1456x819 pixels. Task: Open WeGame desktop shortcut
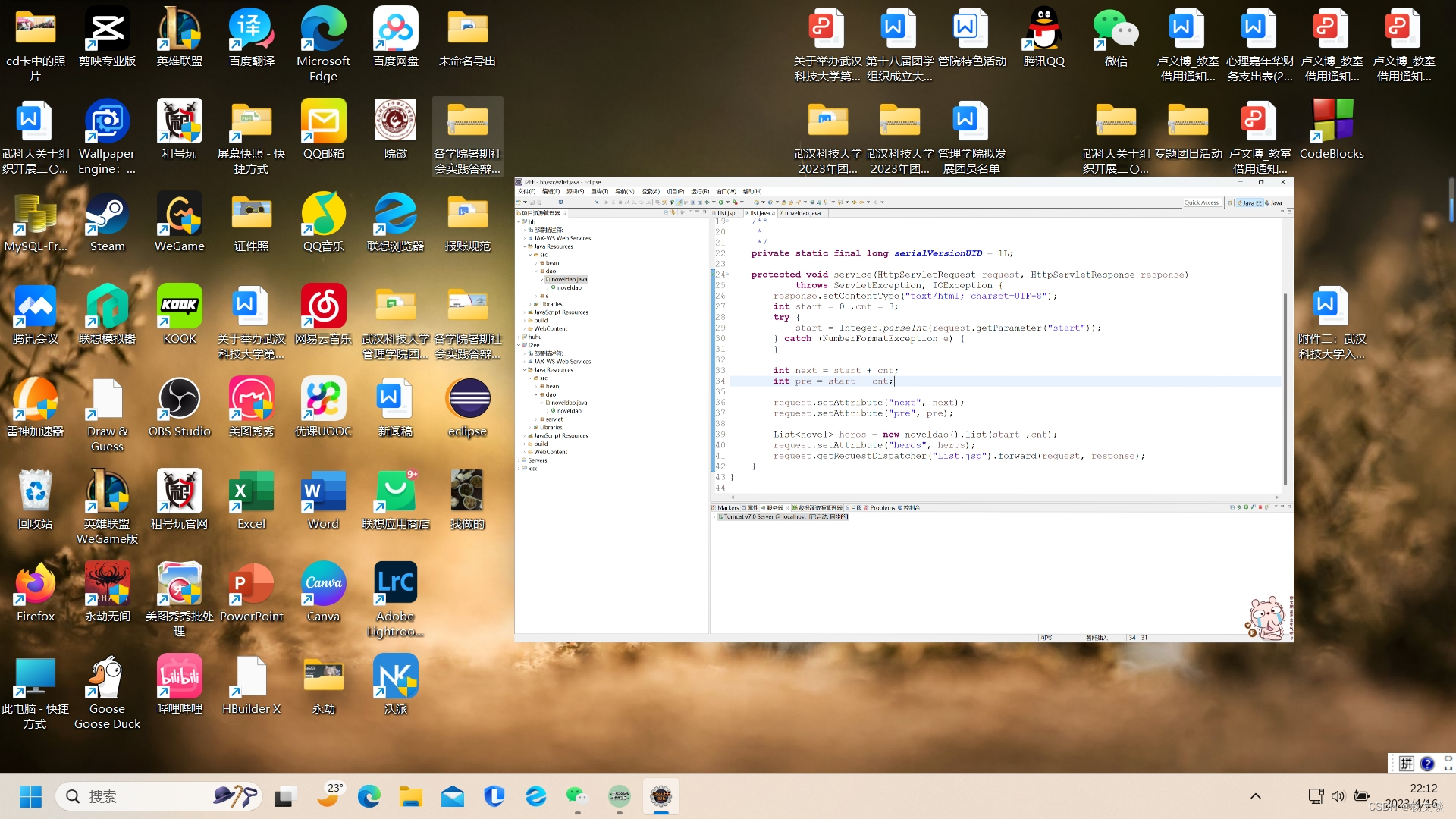179,221
